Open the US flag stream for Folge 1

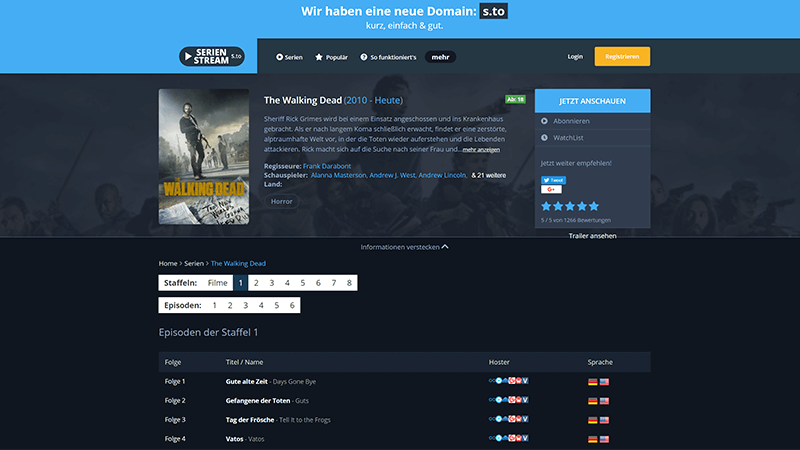604,382
